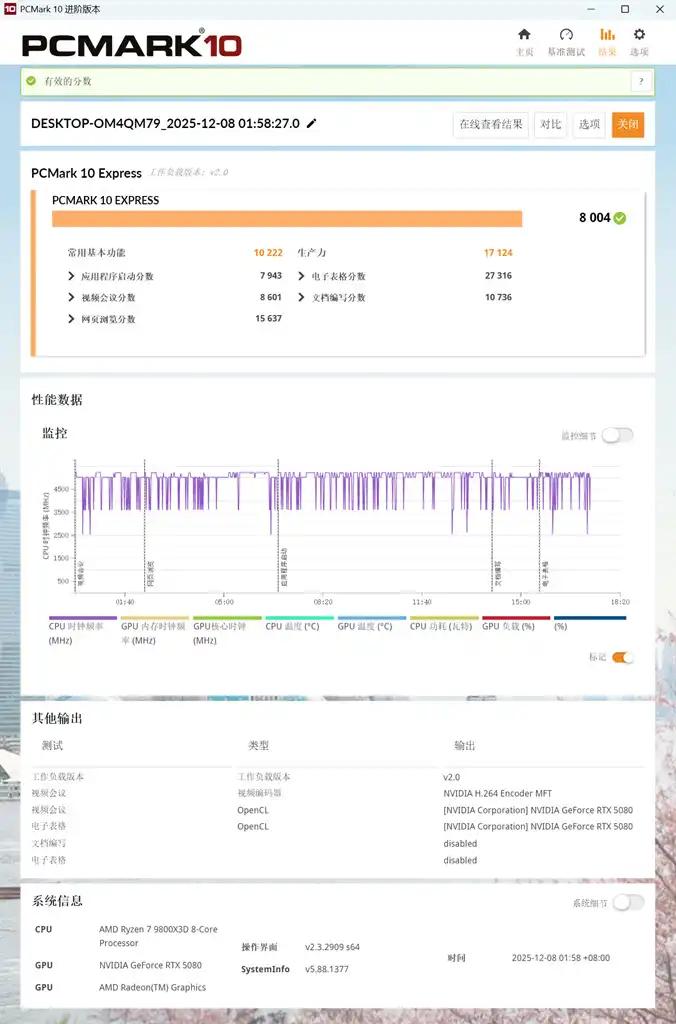Viewport: 676px width, 1024px height.
Task: Click the 生产力 score 17 124
Action: click(498, 253)
